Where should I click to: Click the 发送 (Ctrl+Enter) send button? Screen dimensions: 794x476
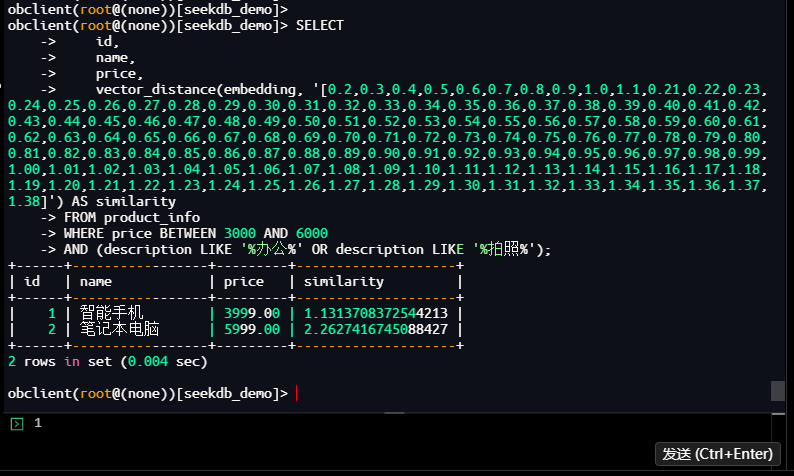(717, 454)
